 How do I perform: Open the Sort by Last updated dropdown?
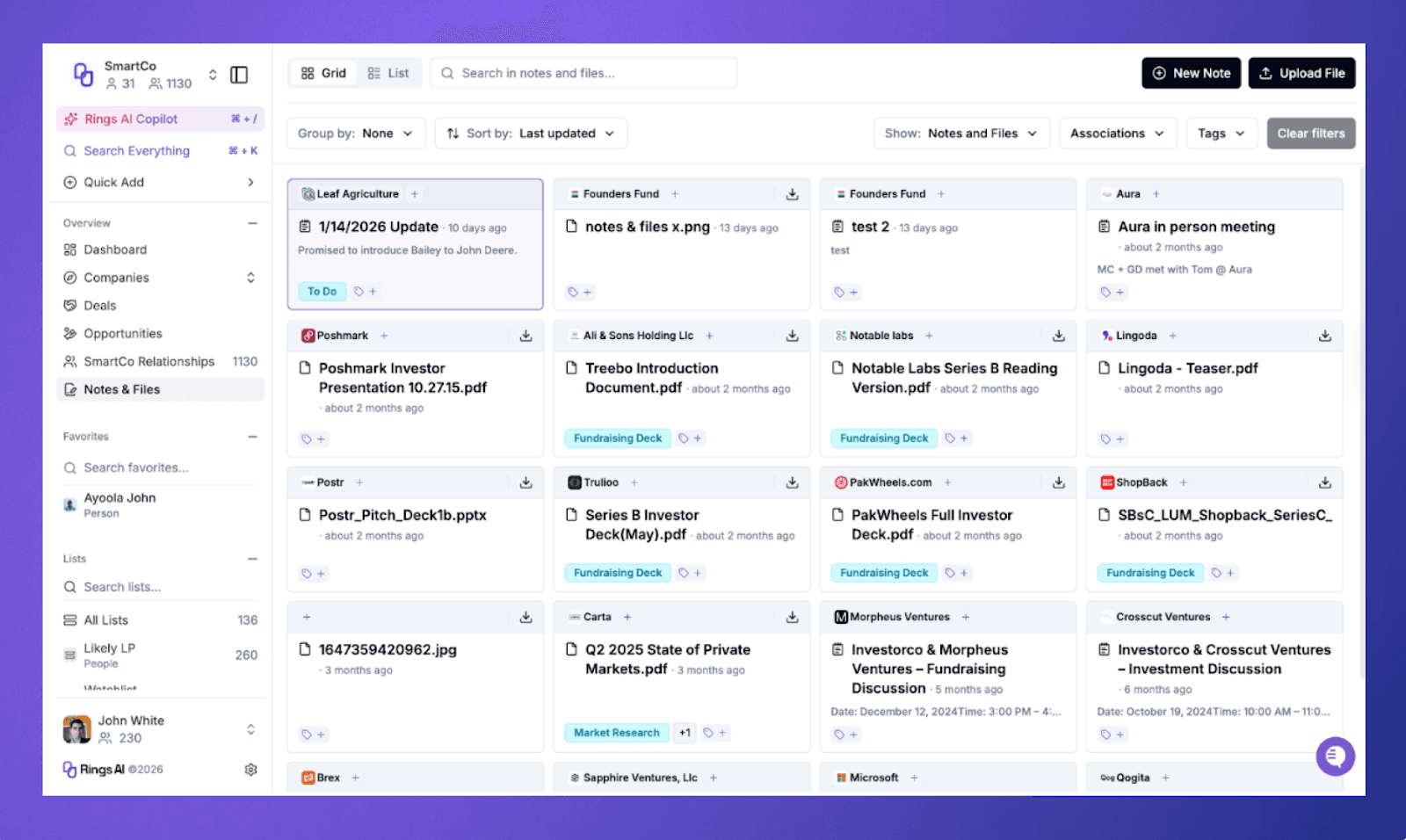pyautogui.click(x=530, y=133)
